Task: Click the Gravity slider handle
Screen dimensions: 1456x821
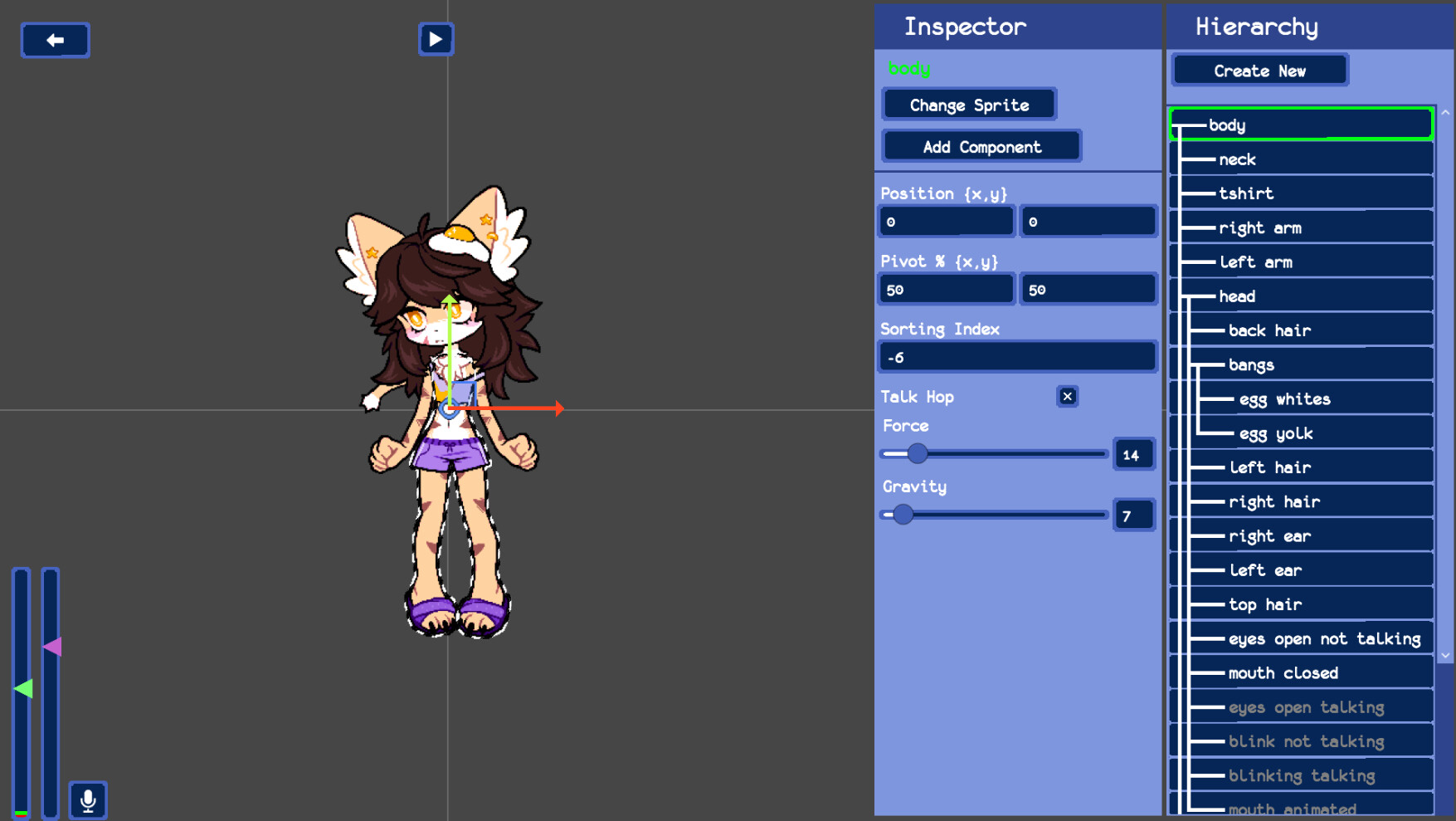Action: pyautogui.click(x=903, y=515)
